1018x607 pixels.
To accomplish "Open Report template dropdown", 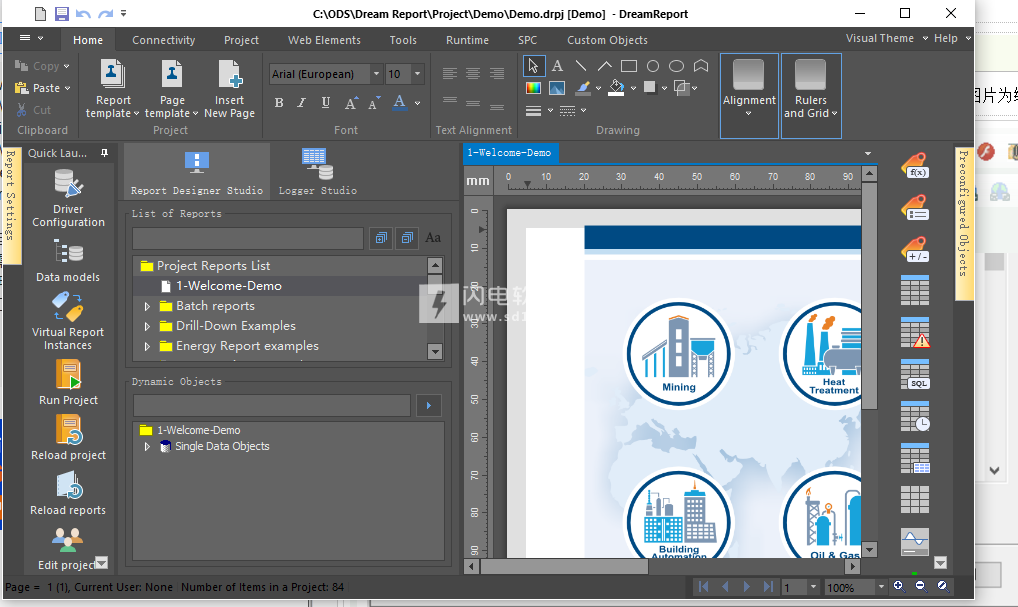I will click(x=112, y=90).
